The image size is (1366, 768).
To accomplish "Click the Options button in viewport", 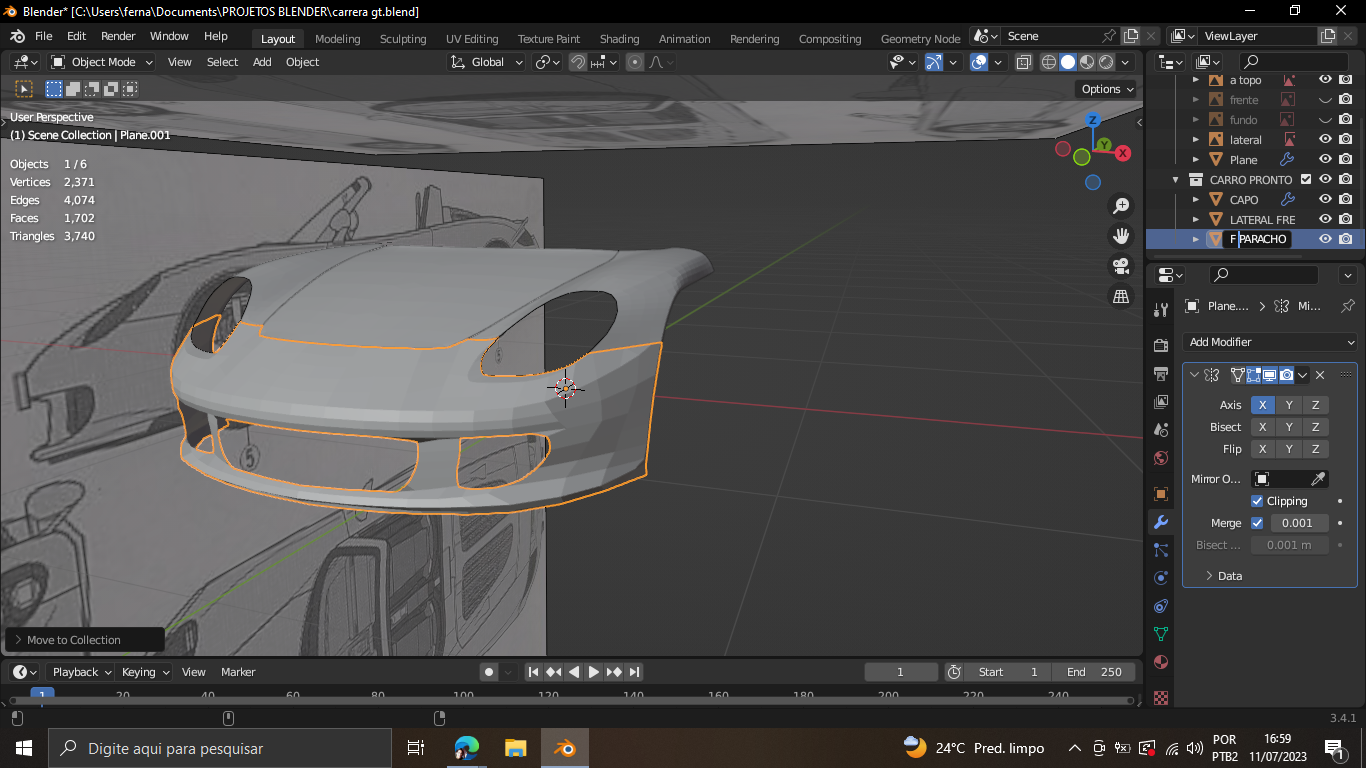I will (1107, 89).
